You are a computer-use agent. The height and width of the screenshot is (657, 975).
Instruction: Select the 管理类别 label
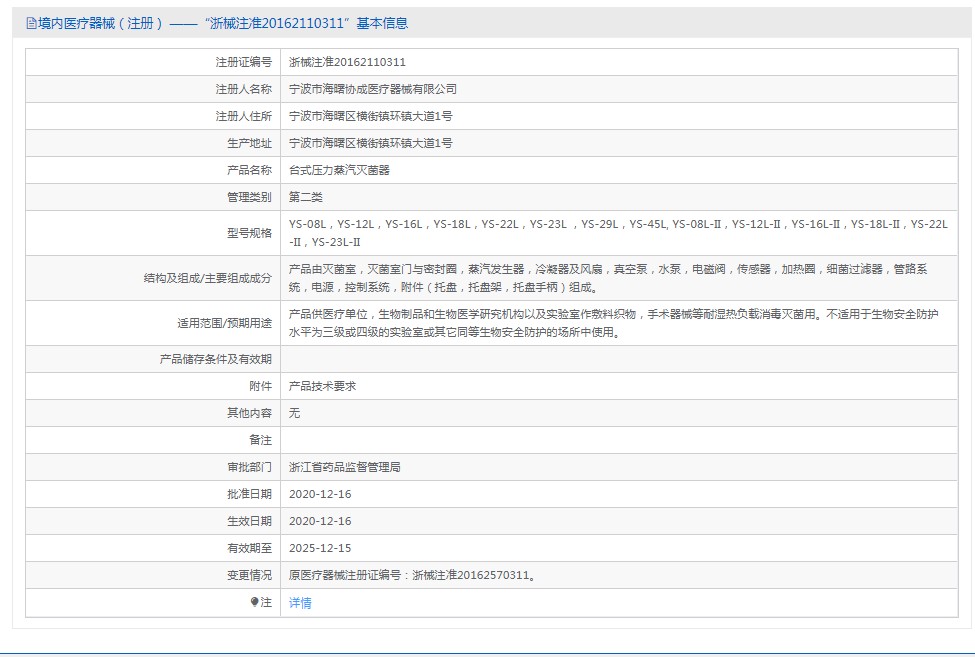click(249, 197)
